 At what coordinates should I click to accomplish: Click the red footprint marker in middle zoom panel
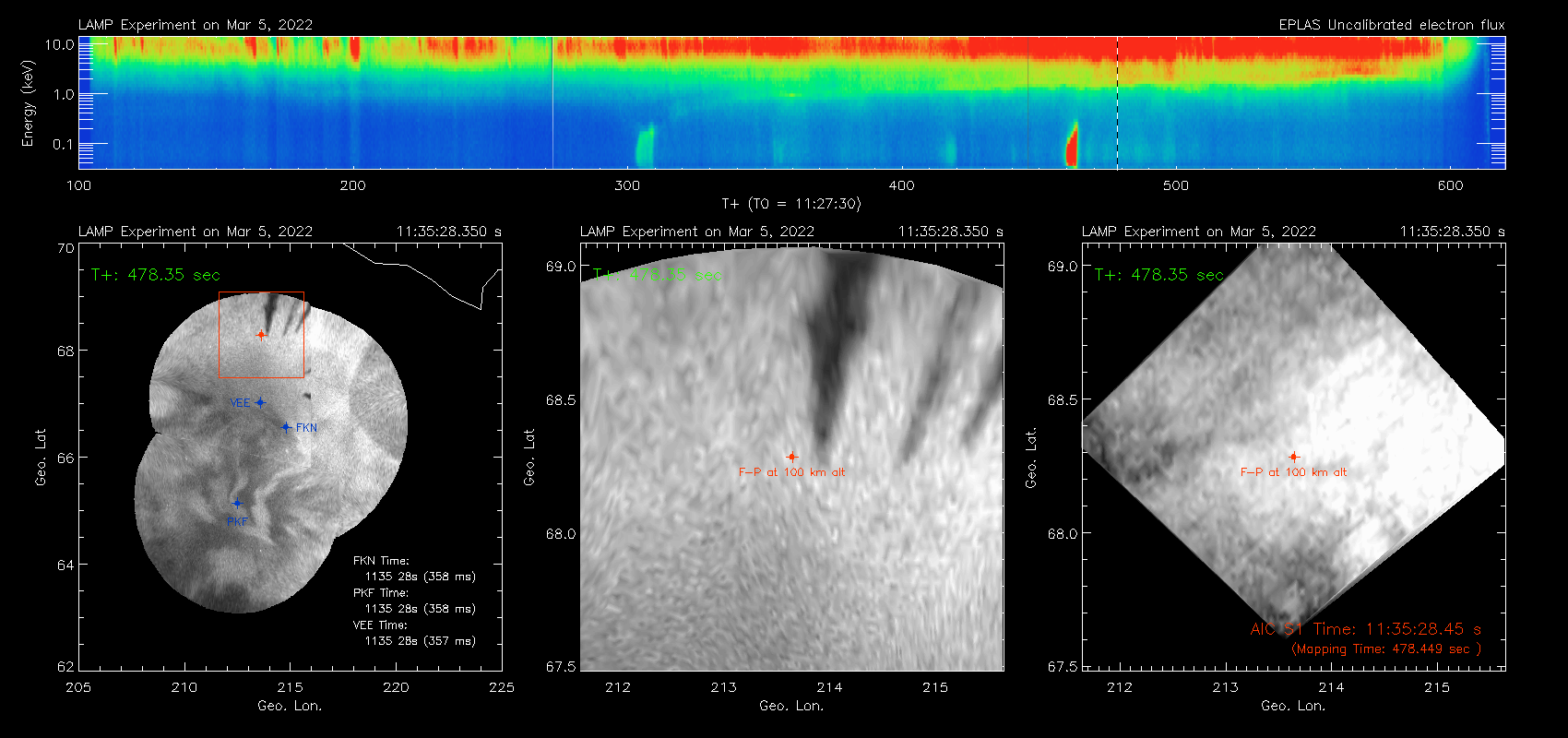pyautogui.click(x=791, y=457)
